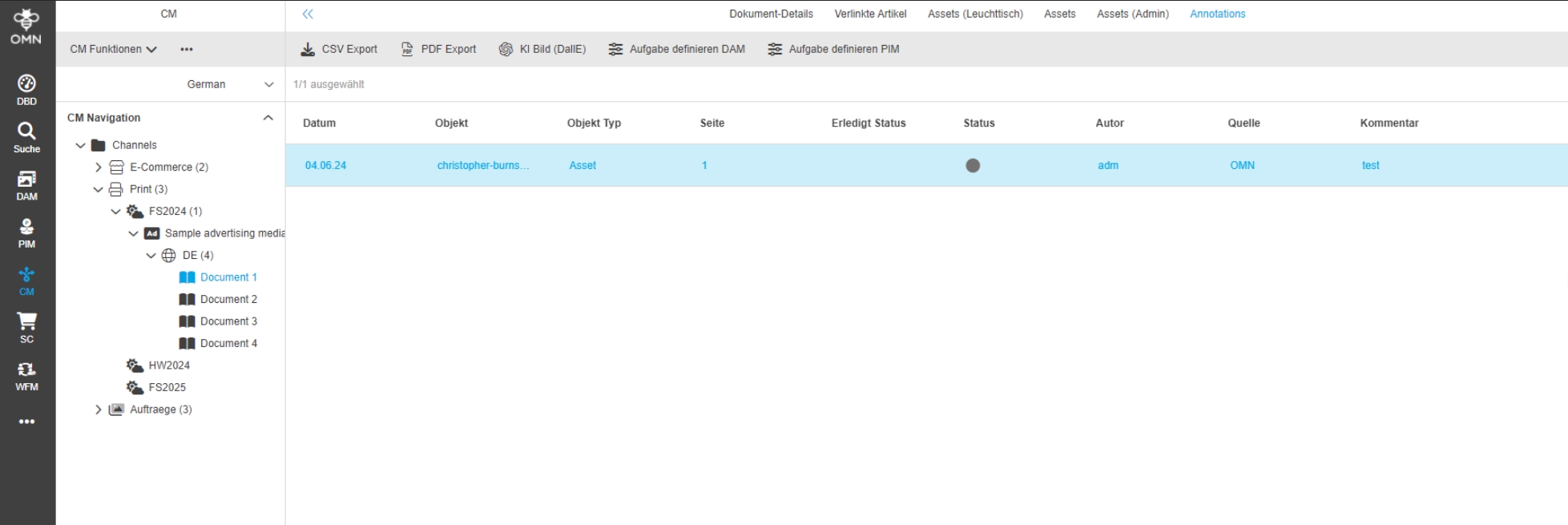Click Aufgabe definieren DAM toolbar button
Screen dimensions: 1568x525
[677, 49]
